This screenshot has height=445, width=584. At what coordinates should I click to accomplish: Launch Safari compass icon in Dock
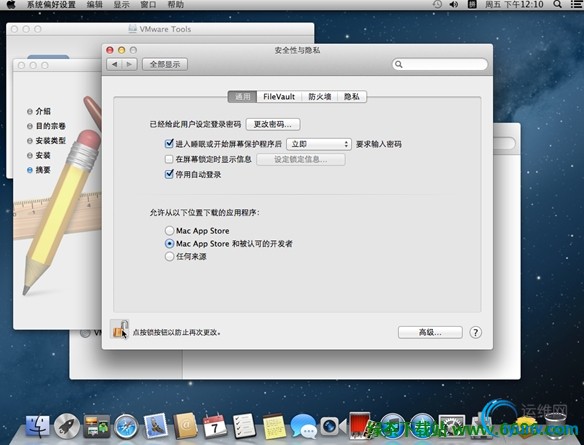point(126,426)
